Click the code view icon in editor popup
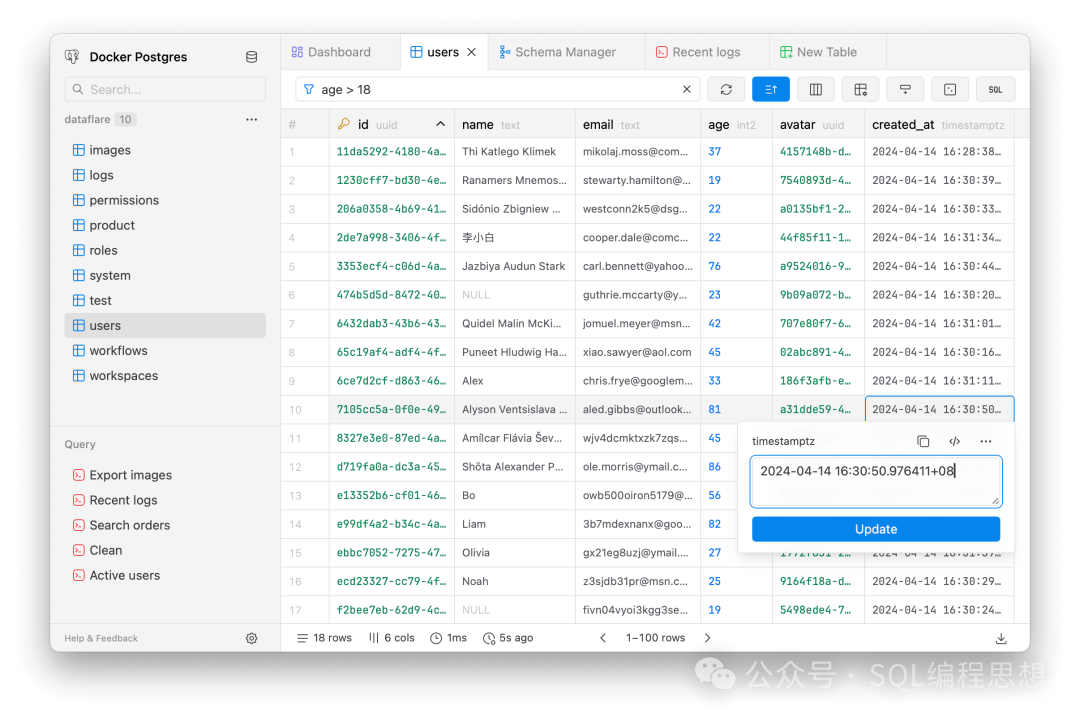The image size is (1080, 718). coord(954,441)
